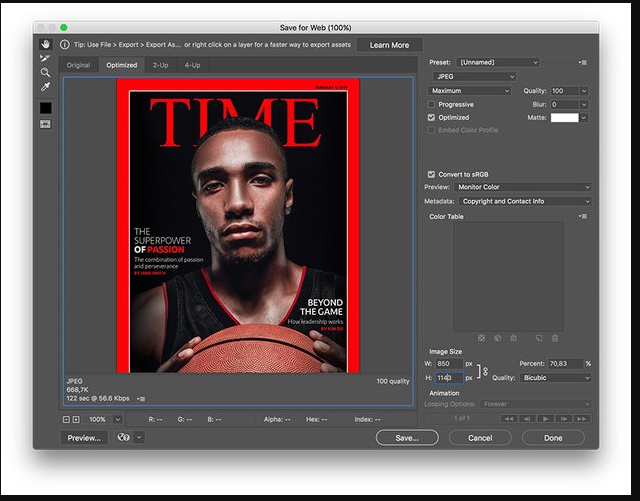The image size is (640, 501).
Task: Select the Eyedropper tool
Action: 45,87
